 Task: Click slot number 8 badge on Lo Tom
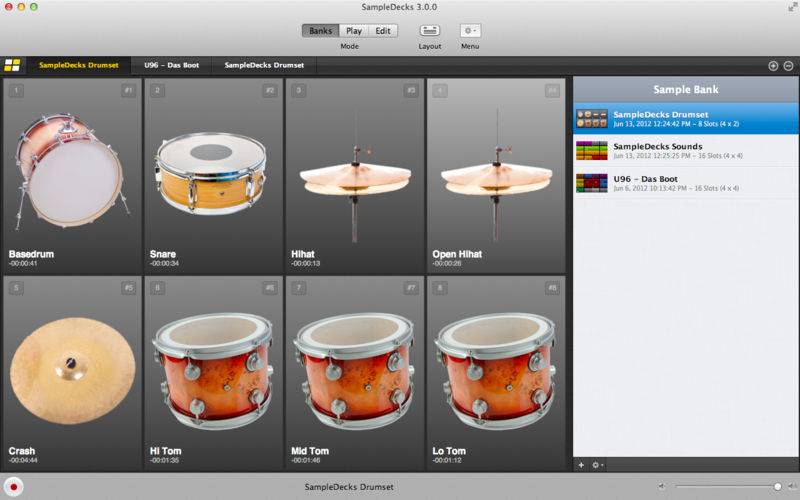coord(440,288)
